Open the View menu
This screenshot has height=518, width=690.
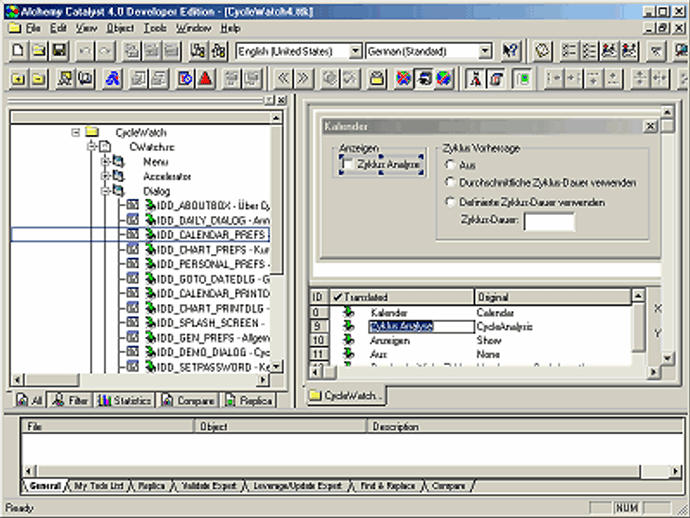point(86,28)
